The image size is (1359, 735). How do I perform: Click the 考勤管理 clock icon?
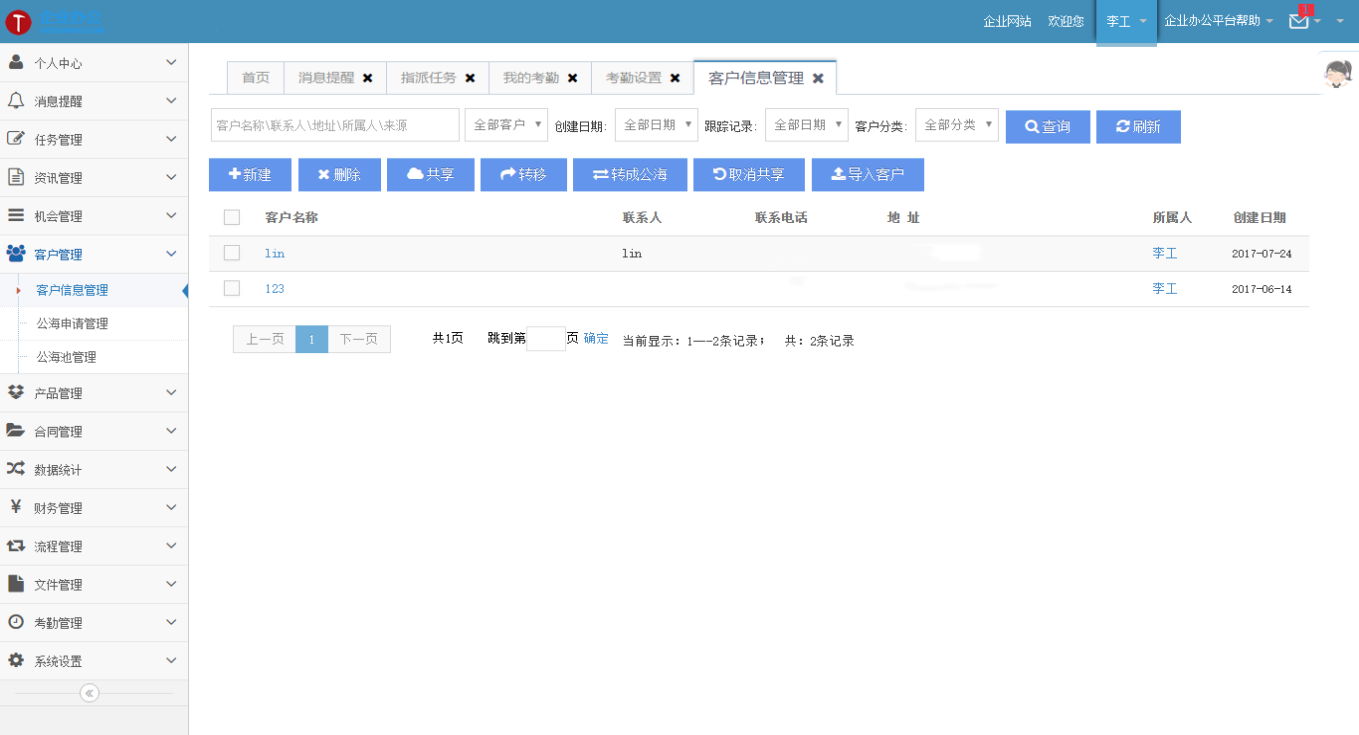(x=16, y=622)
